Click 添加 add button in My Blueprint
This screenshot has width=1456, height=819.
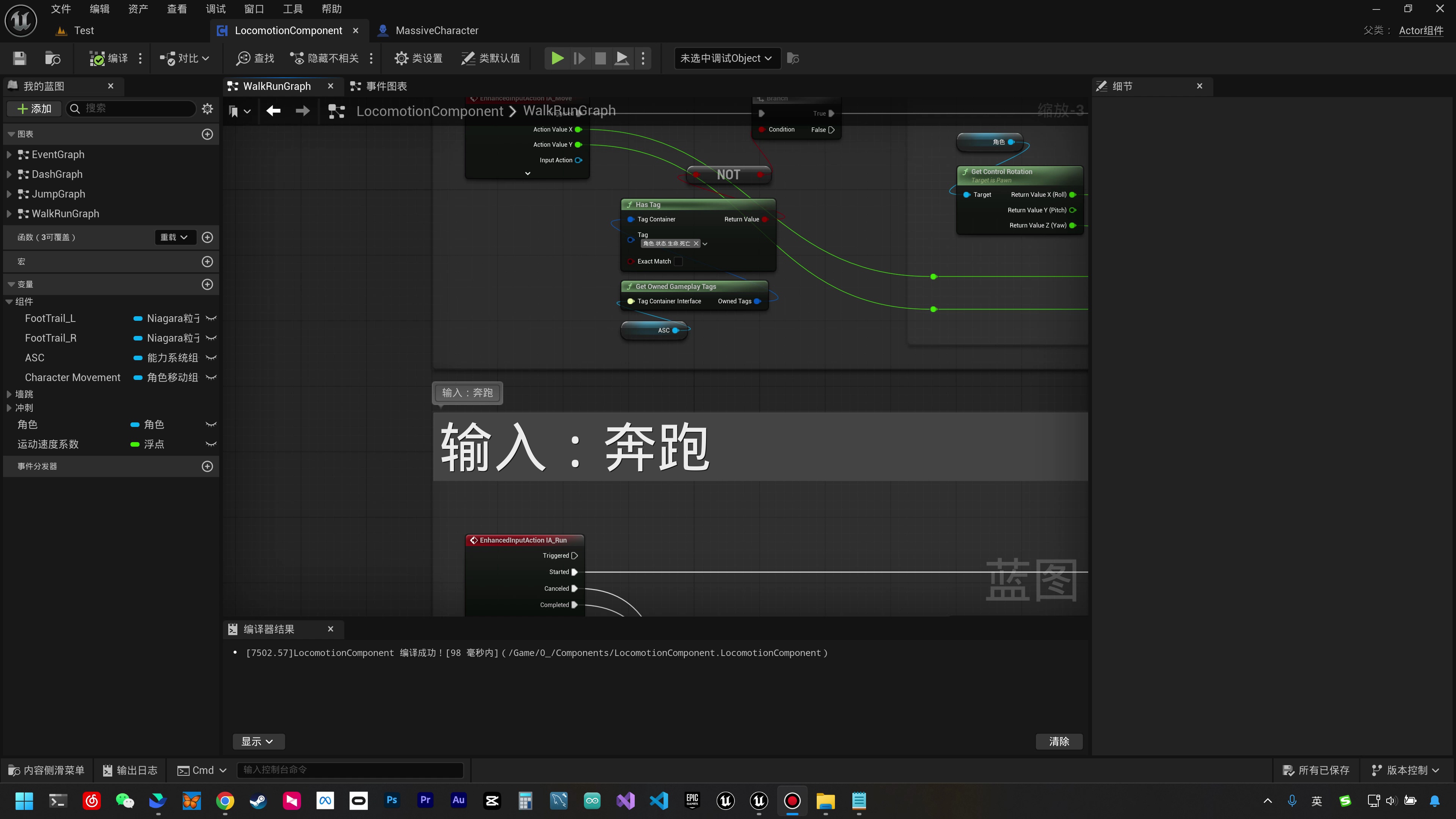tap(35, 108)
